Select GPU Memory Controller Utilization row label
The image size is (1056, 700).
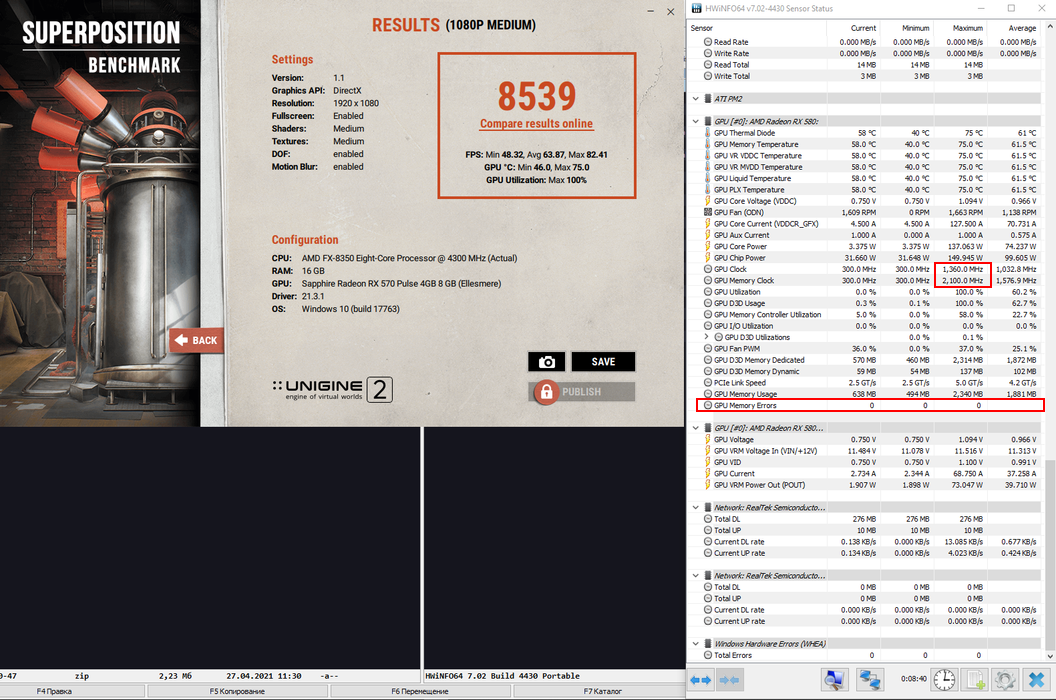tap(768, 315)
